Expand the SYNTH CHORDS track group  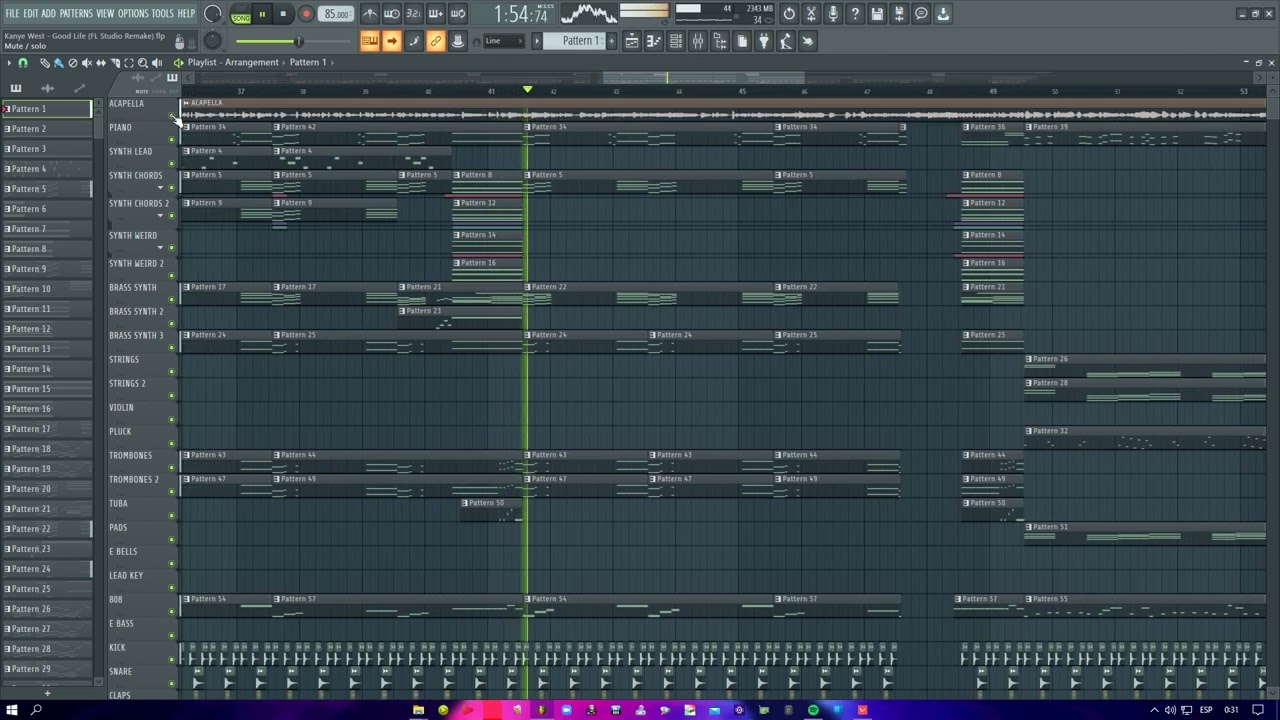[x=160, y=187]
